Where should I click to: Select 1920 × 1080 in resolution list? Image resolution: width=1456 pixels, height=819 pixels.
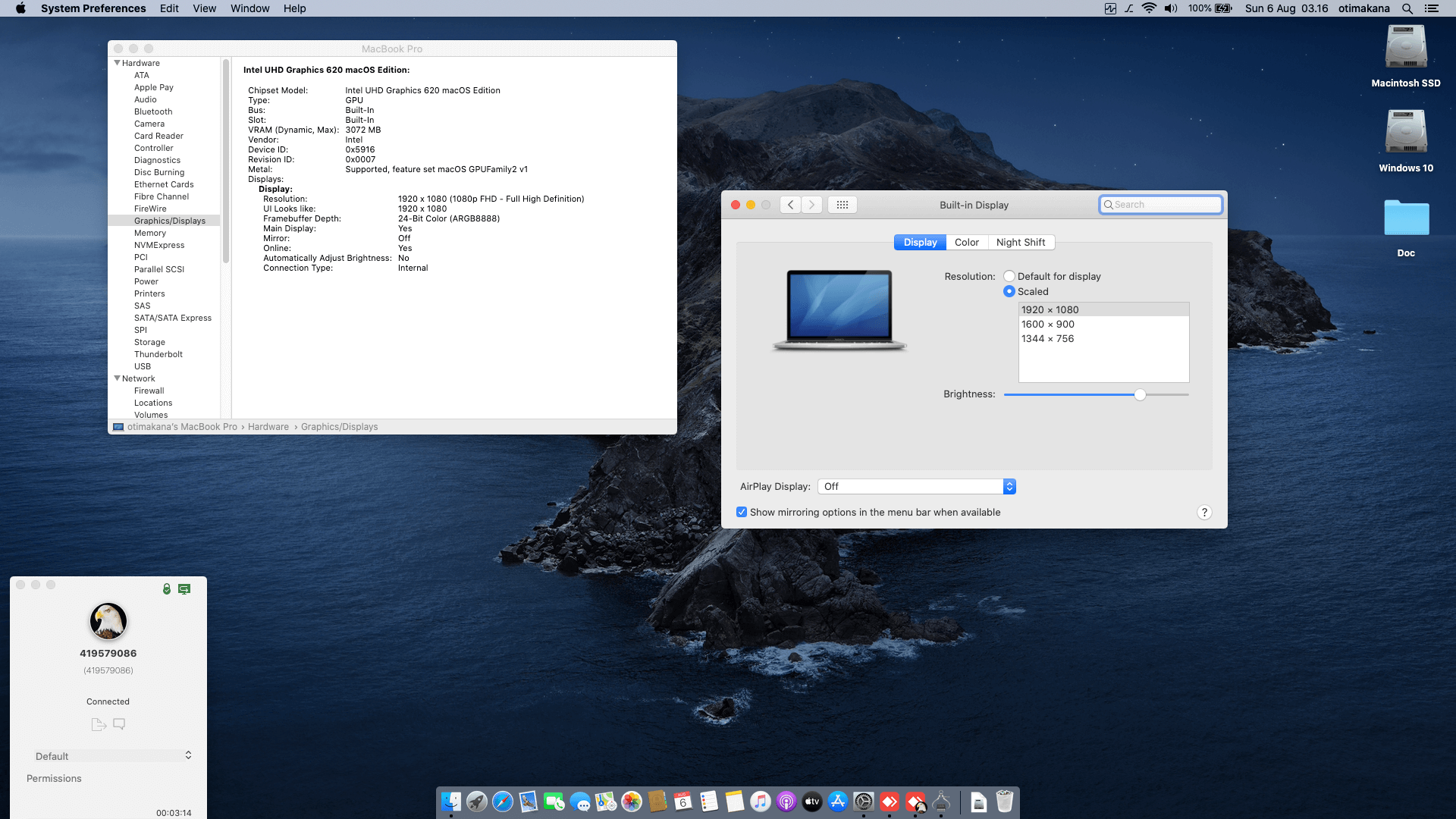1103,310
